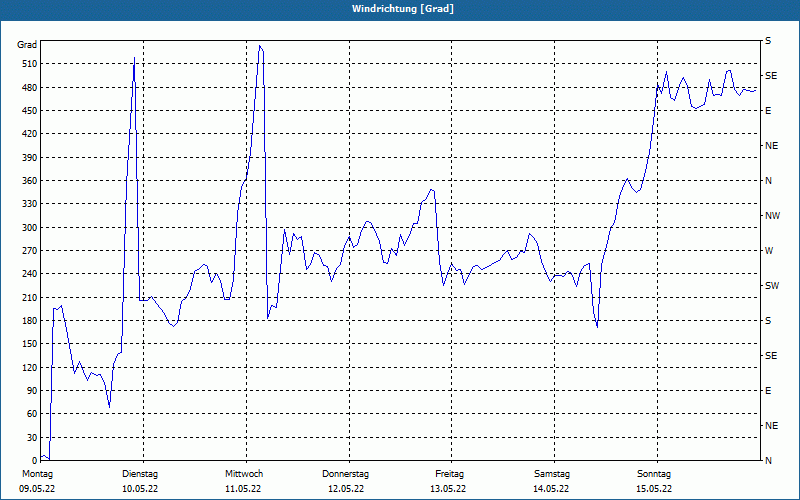Select the 450 value on the degree axis
800x500 pixels.
[x=30, y=111]
